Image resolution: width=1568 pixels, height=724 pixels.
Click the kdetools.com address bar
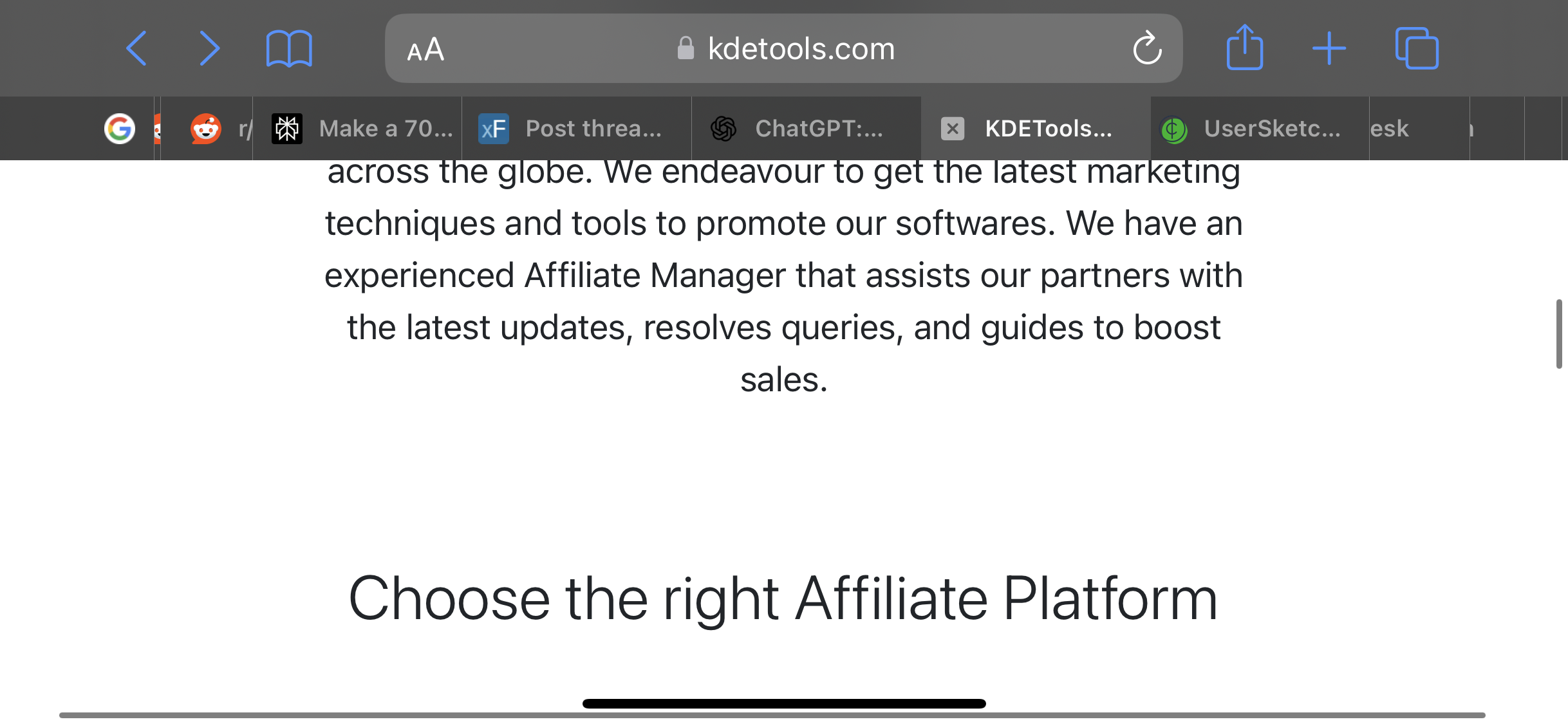coord(783,48)
